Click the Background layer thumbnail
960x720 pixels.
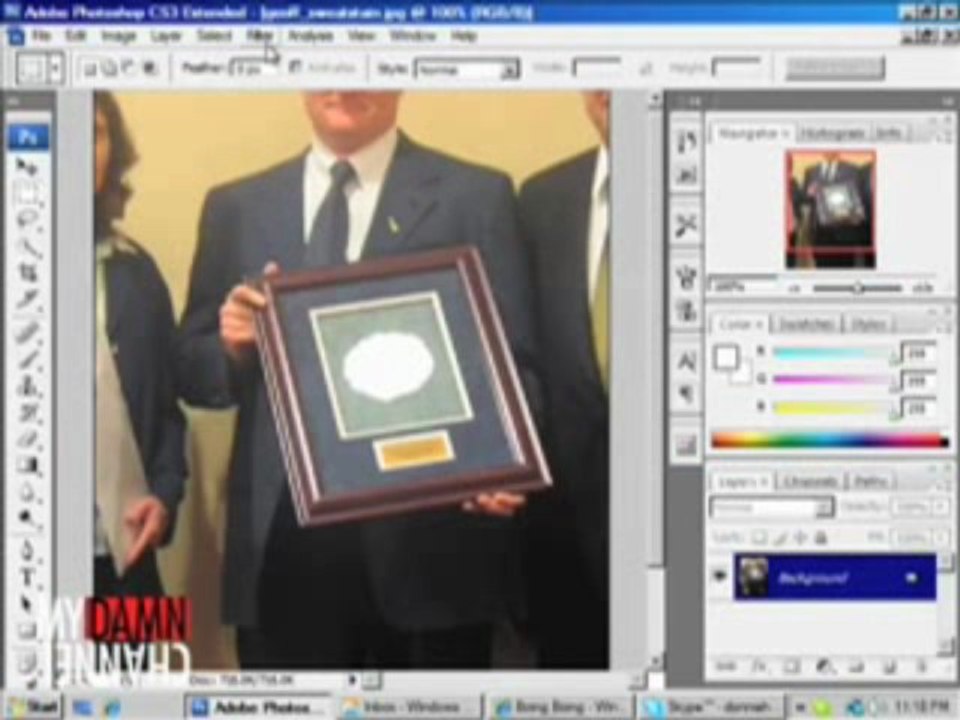point(752,577)
